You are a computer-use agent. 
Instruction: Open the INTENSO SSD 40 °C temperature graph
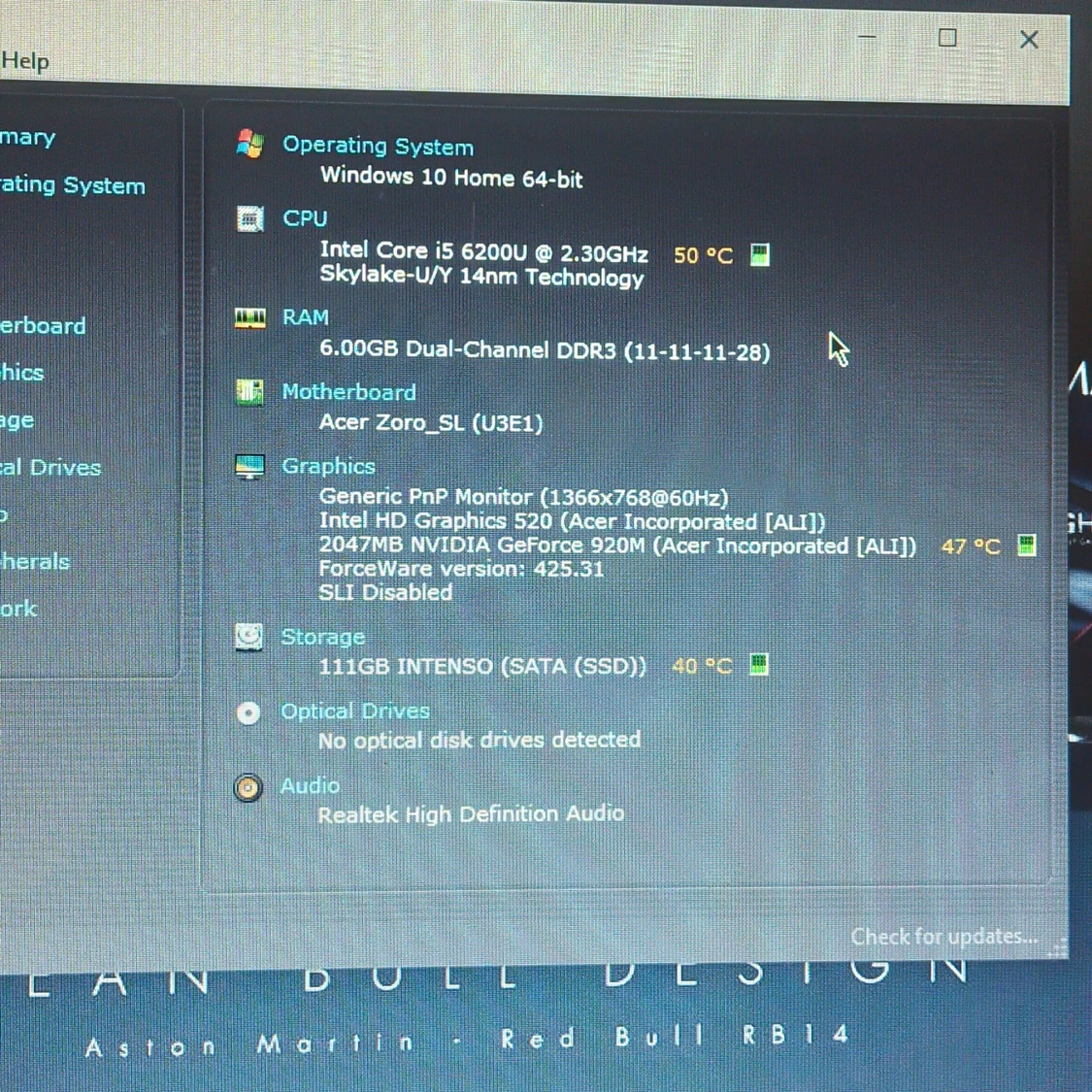tap(758, 665)
